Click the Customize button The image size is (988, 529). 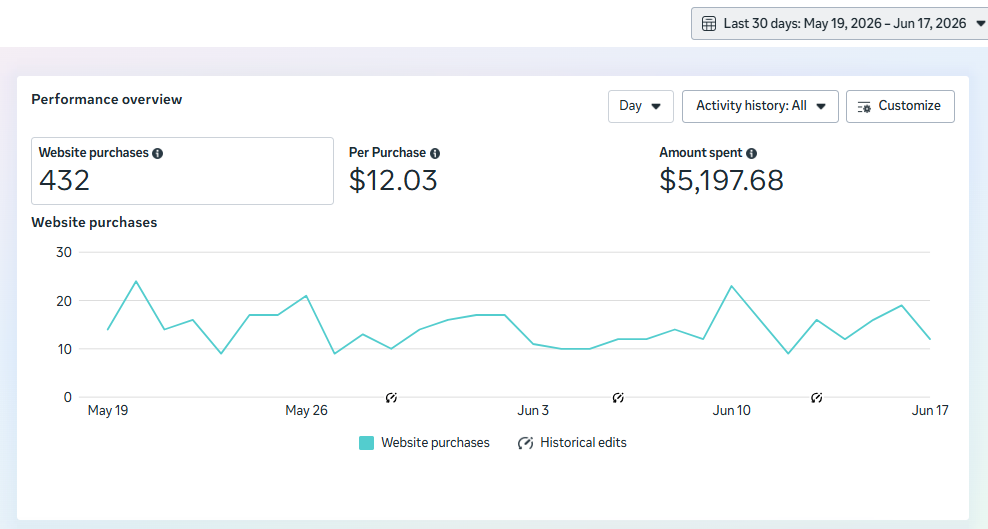pos(900,106)
